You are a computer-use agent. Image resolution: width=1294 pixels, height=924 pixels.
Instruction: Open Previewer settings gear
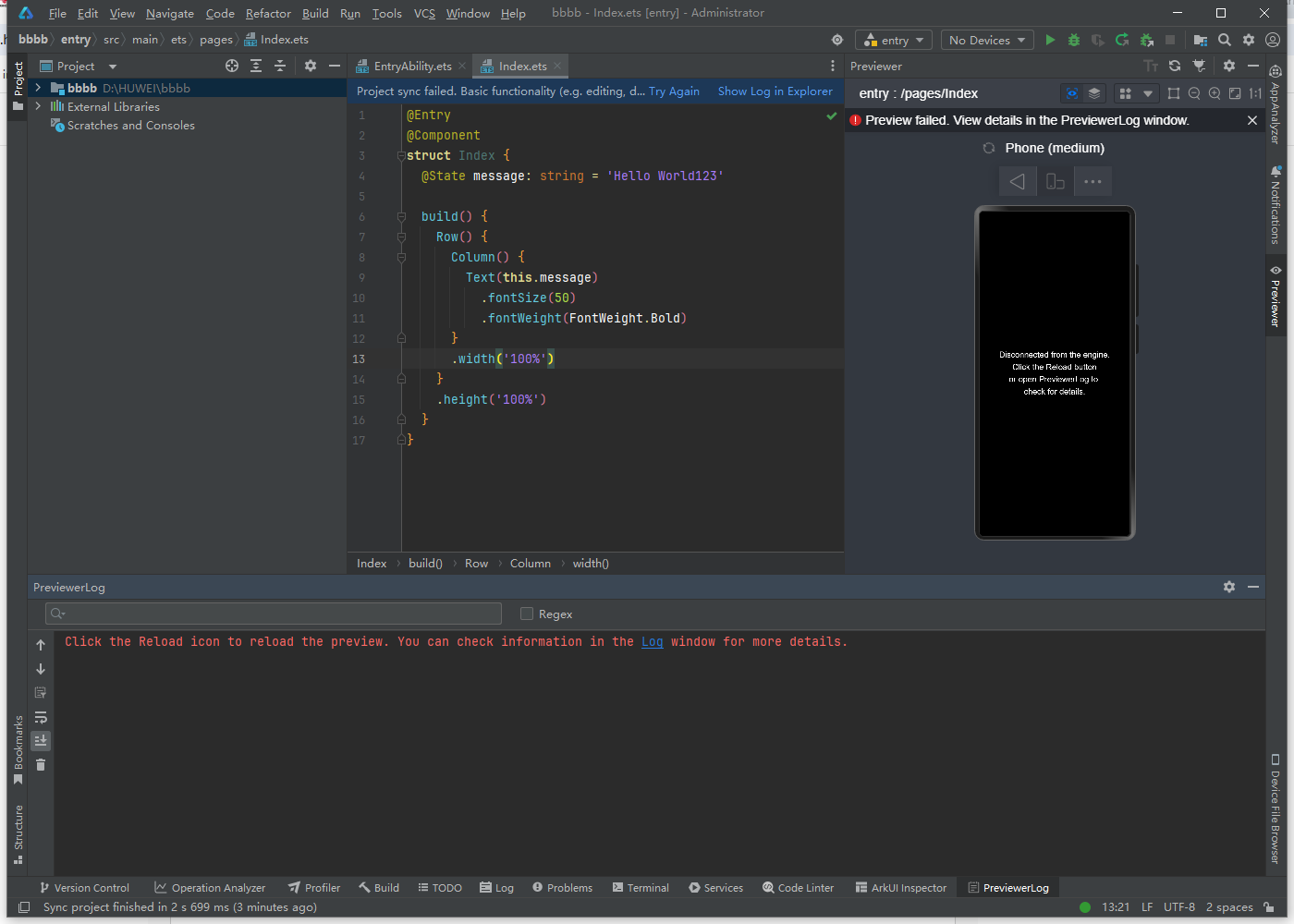(1229, 66)
